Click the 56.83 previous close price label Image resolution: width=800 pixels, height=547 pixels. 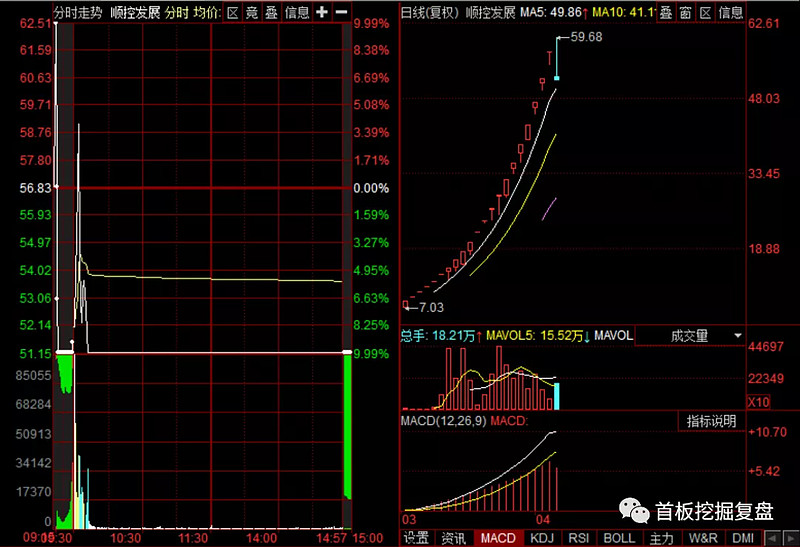pos(35,188)
